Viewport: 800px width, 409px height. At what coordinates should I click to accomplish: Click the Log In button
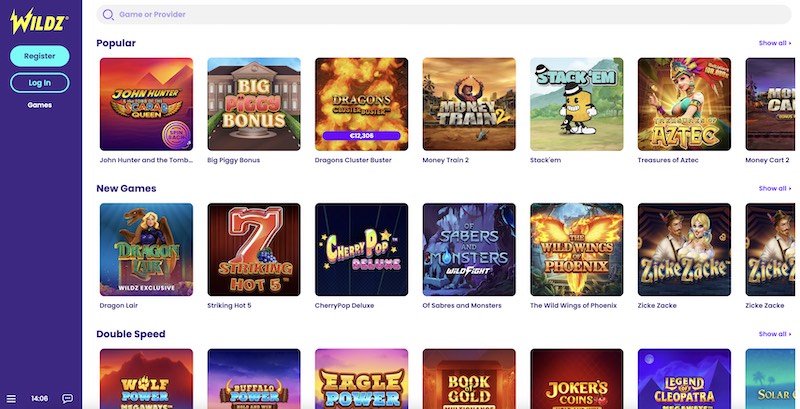[x=40, y=83]
